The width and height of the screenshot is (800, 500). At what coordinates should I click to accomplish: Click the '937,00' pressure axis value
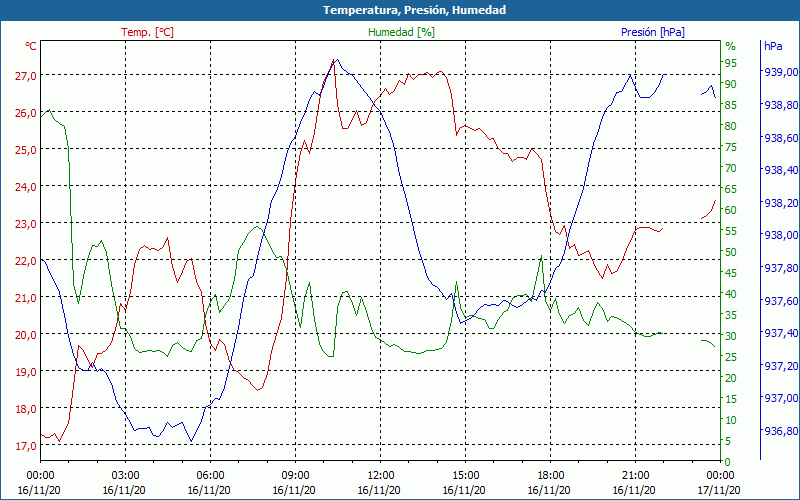780,398
